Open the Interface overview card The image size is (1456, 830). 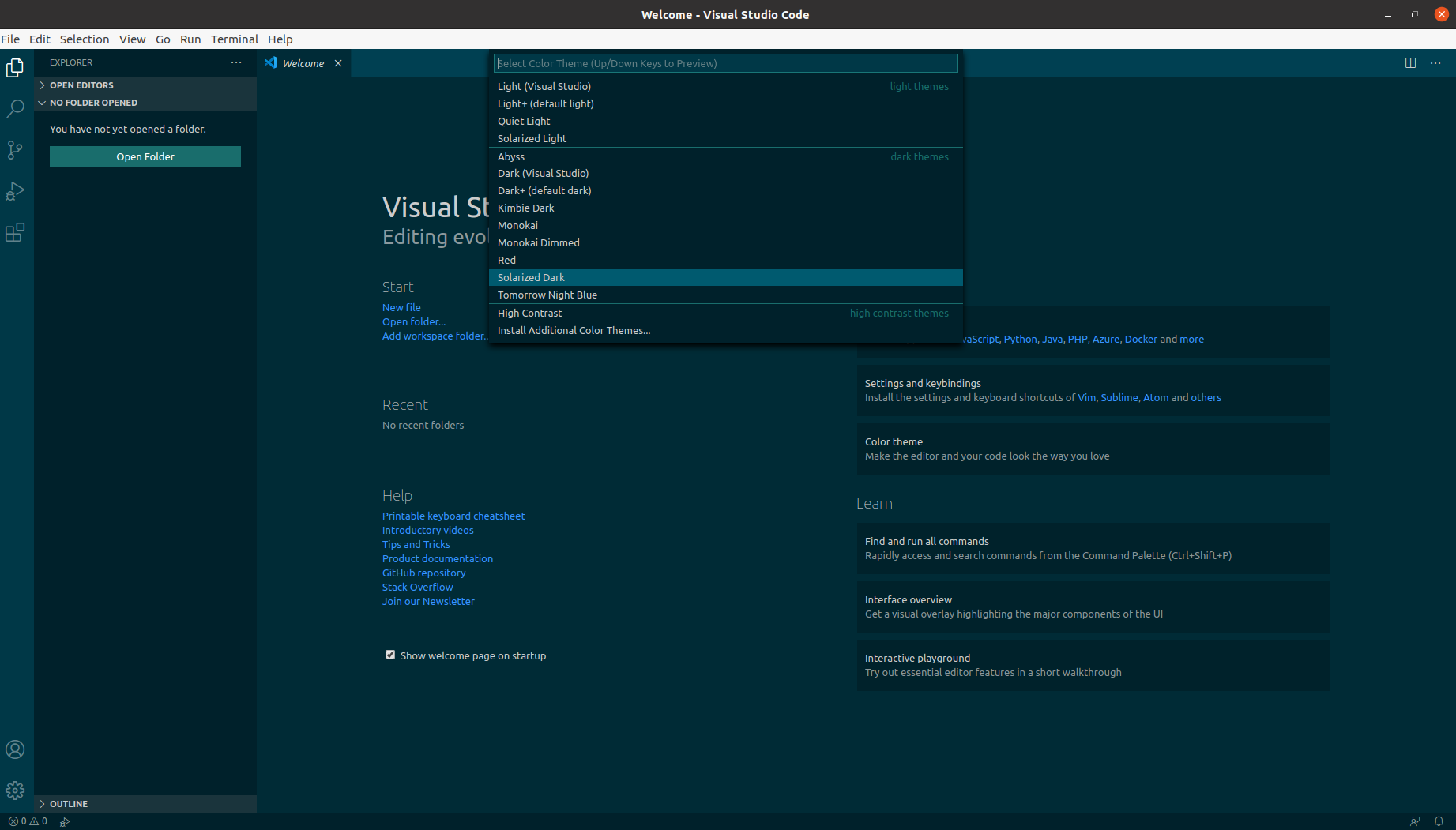[1093, 607]
